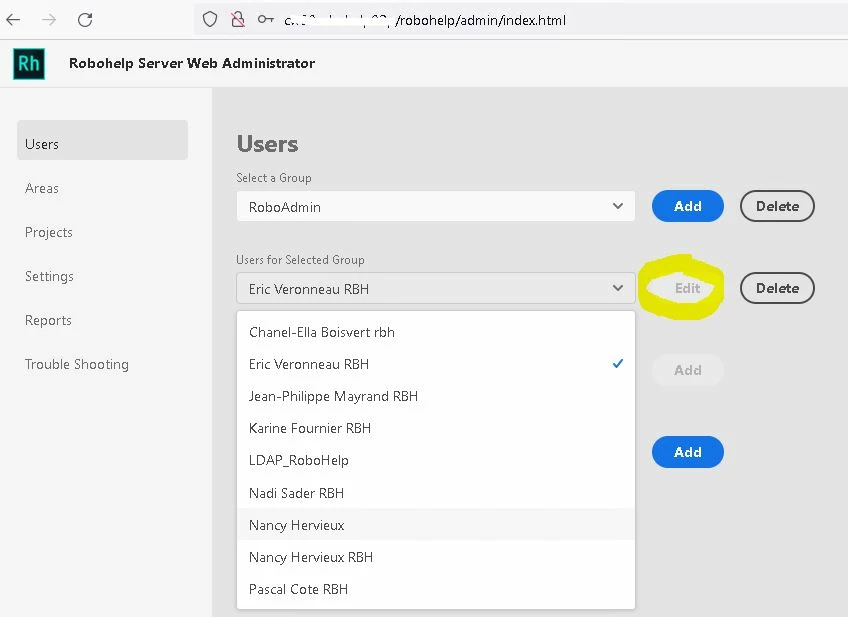Select Pascal Cote RBH from list
Image resolution: width=848 pixels, height=617 pixels.
436,589
